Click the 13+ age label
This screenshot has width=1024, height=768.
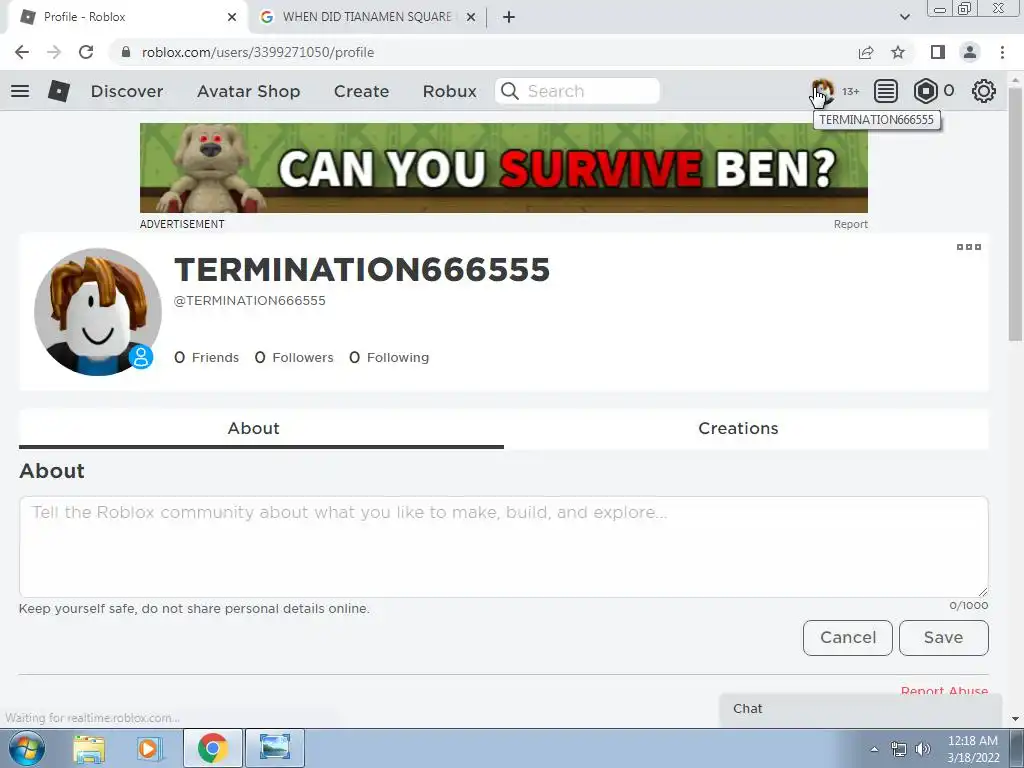pos(850,91)
